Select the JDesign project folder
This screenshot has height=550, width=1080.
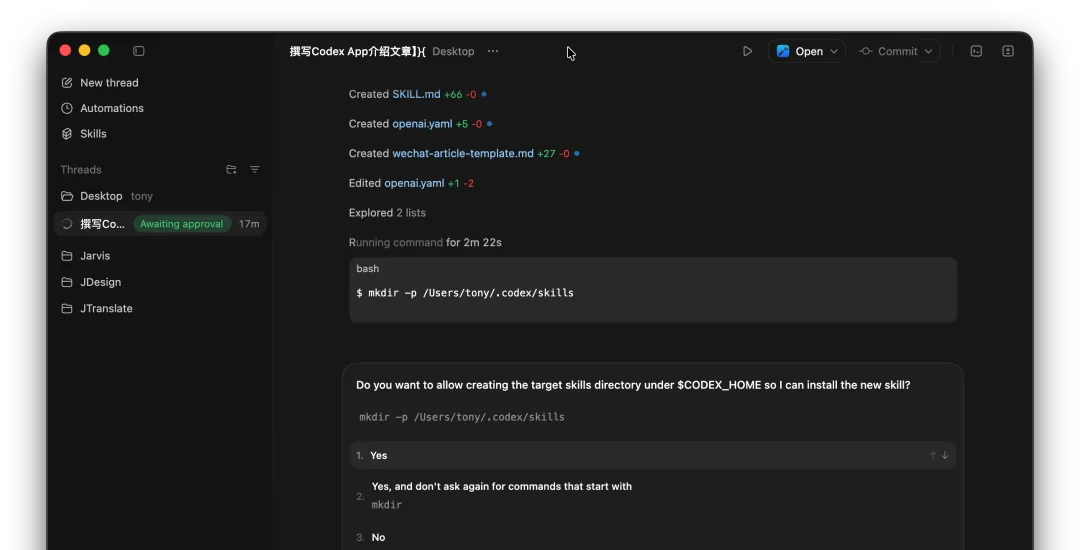(100, 282)
